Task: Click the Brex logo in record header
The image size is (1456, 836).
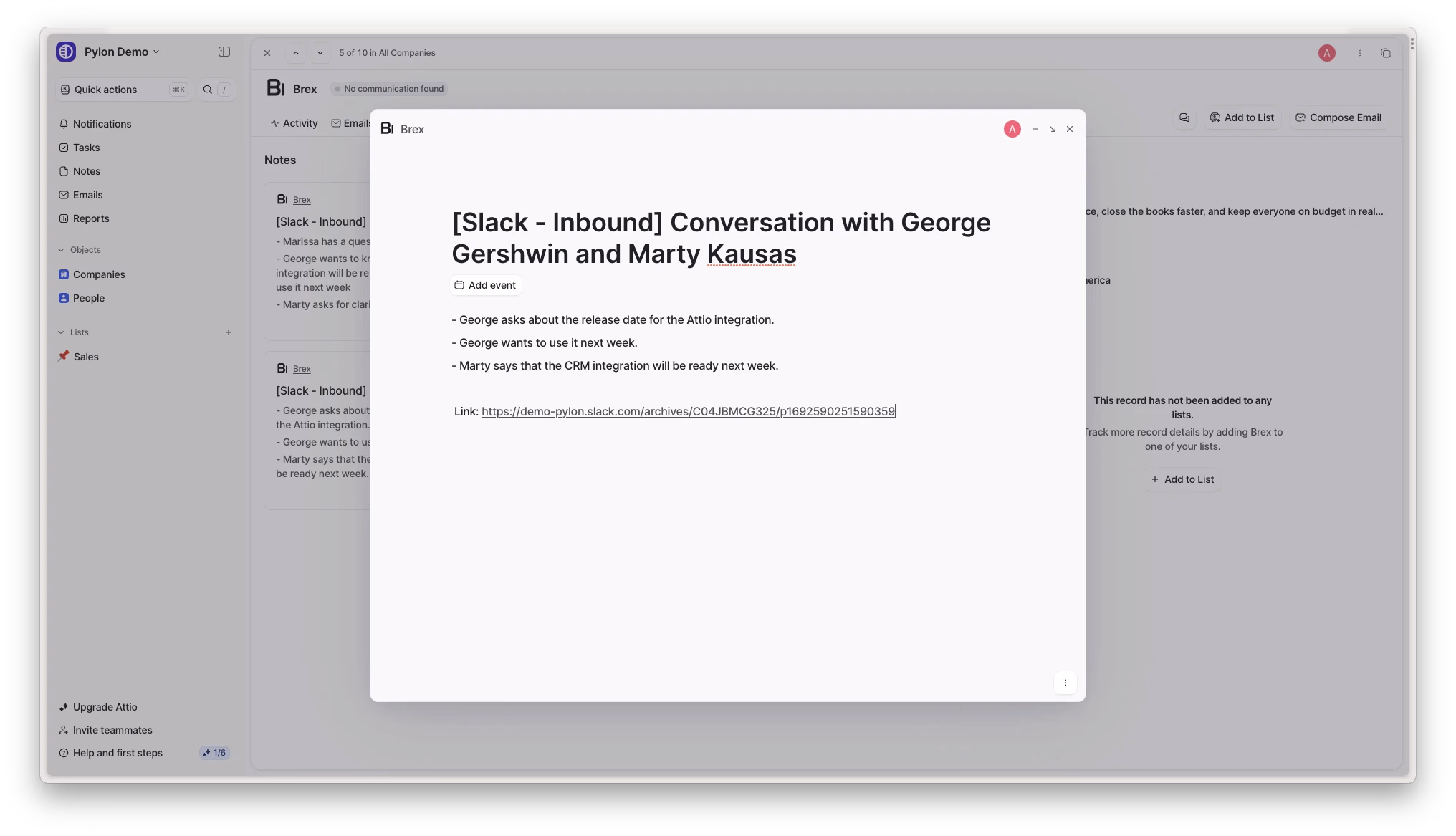Action: (x=276, y=87)
